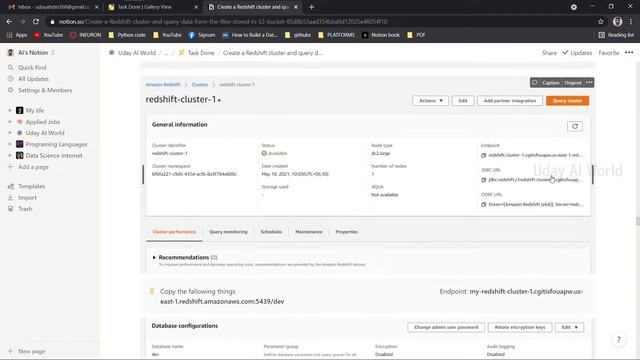
Task: Click Change admin user password button
Action: [446, 327]
